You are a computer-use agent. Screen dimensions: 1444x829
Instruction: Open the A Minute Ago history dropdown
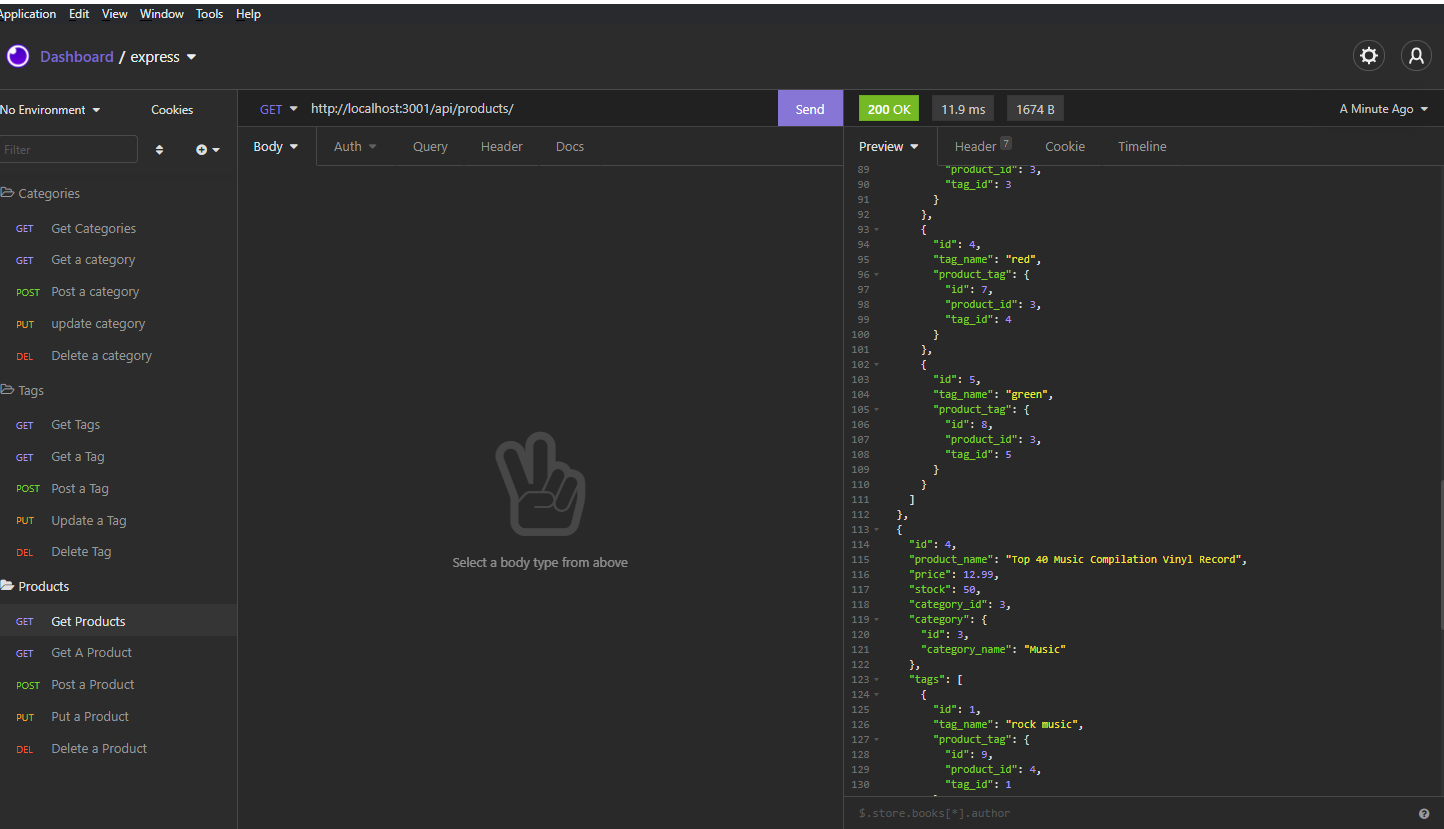click(x=1383, y=108)
